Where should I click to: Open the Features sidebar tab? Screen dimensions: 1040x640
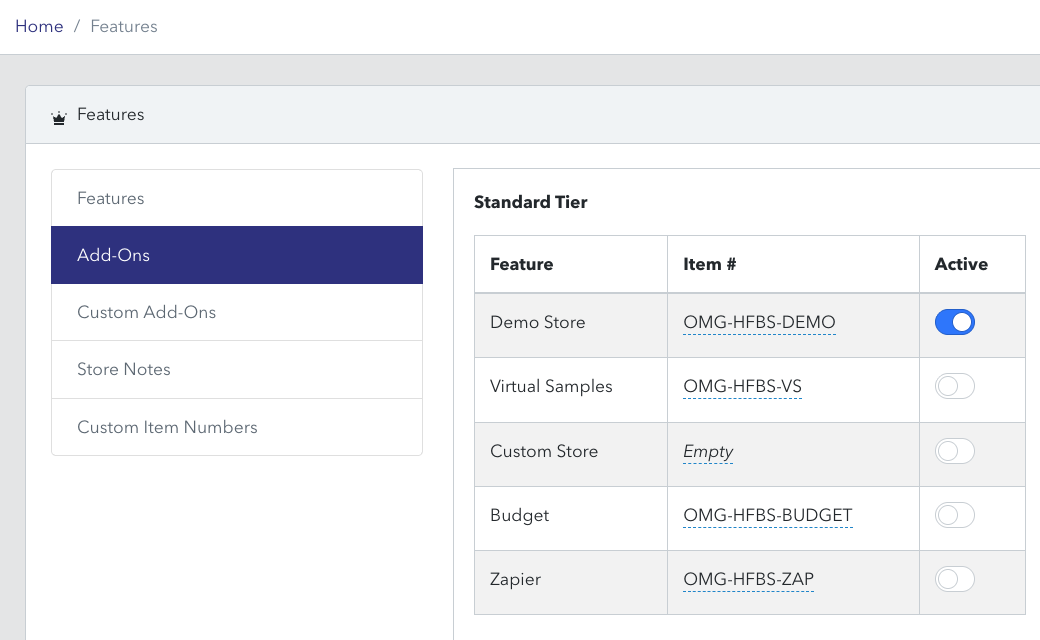[x=237, y=198]
